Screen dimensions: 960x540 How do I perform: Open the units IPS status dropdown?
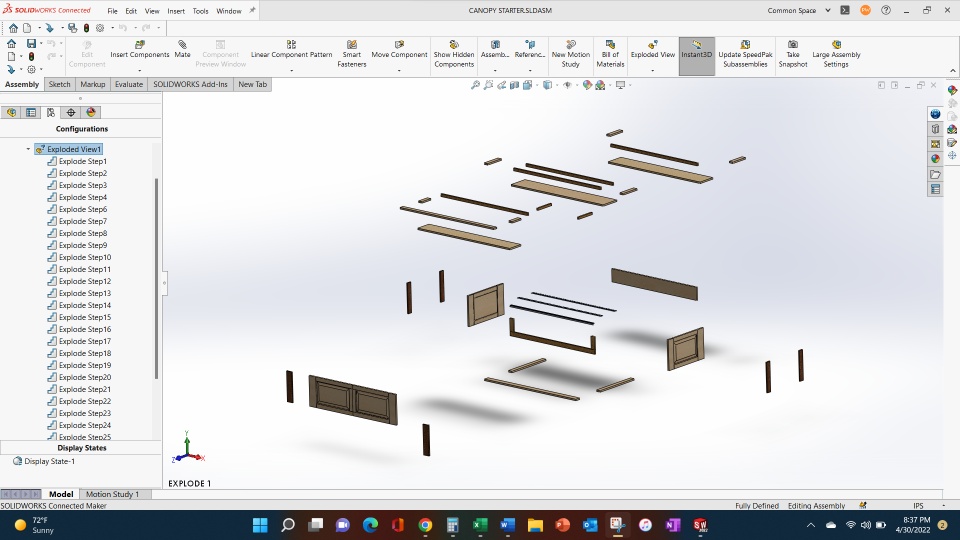pyautogui.click(x=943, y=506)
